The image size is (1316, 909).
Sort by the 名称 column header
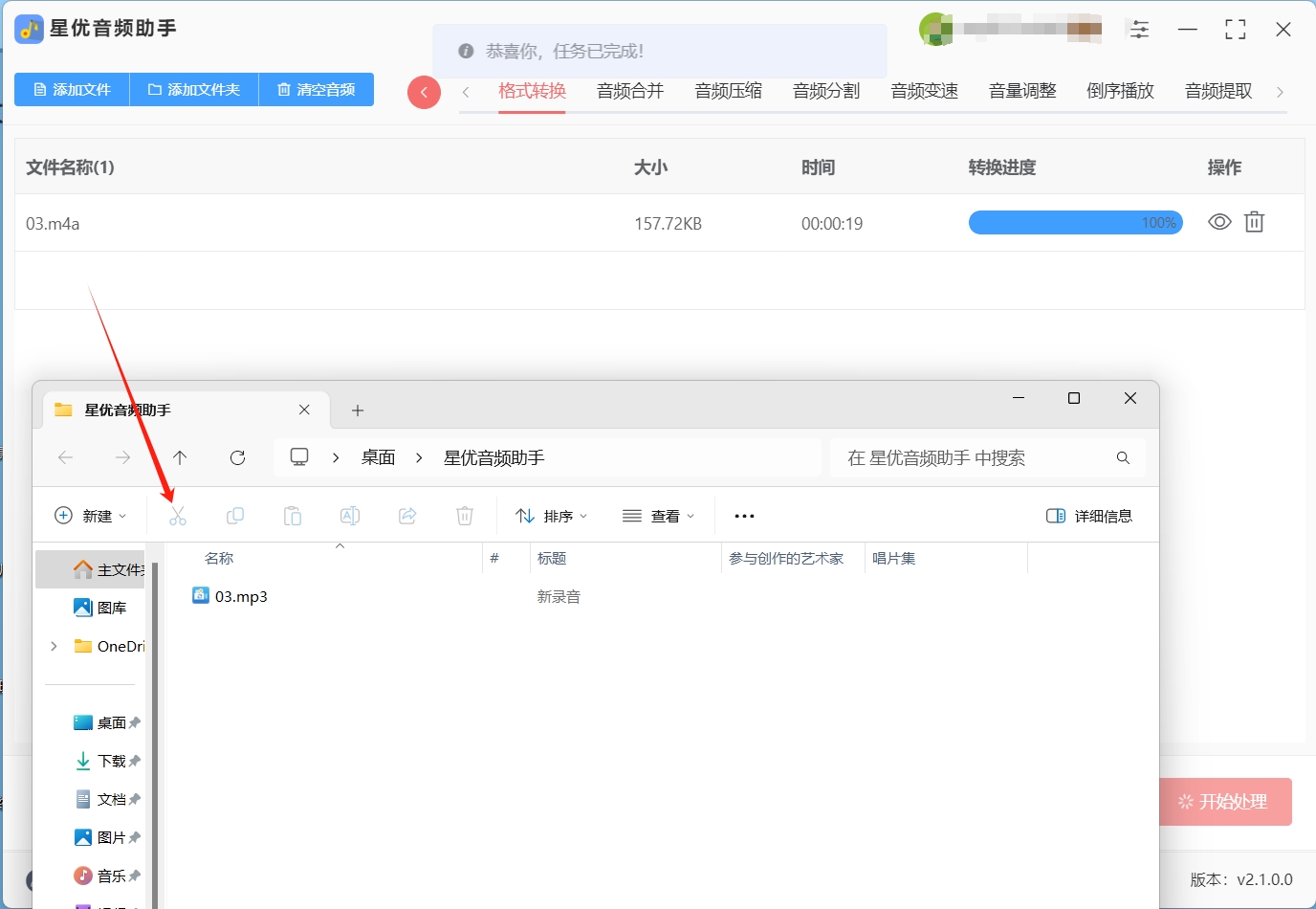click(219, 558)
